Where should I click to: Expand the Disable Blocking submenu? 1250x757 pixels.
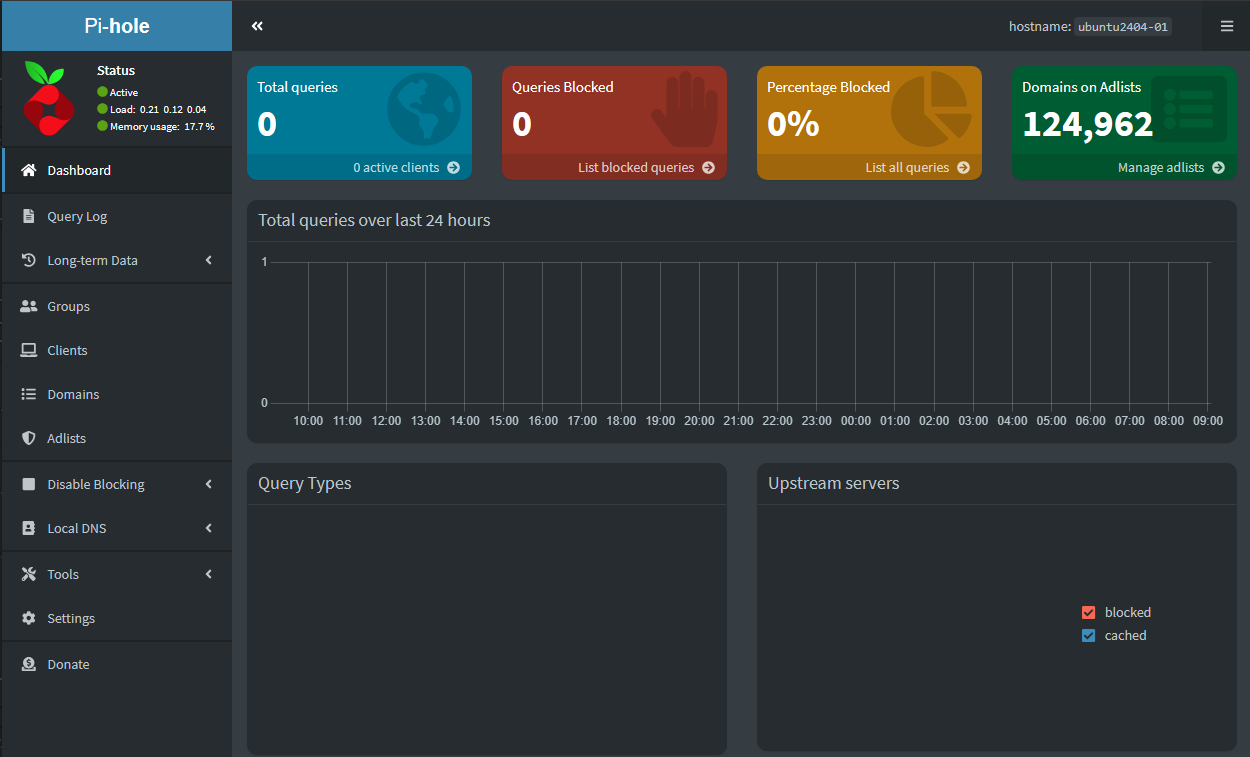coord(209,484)
